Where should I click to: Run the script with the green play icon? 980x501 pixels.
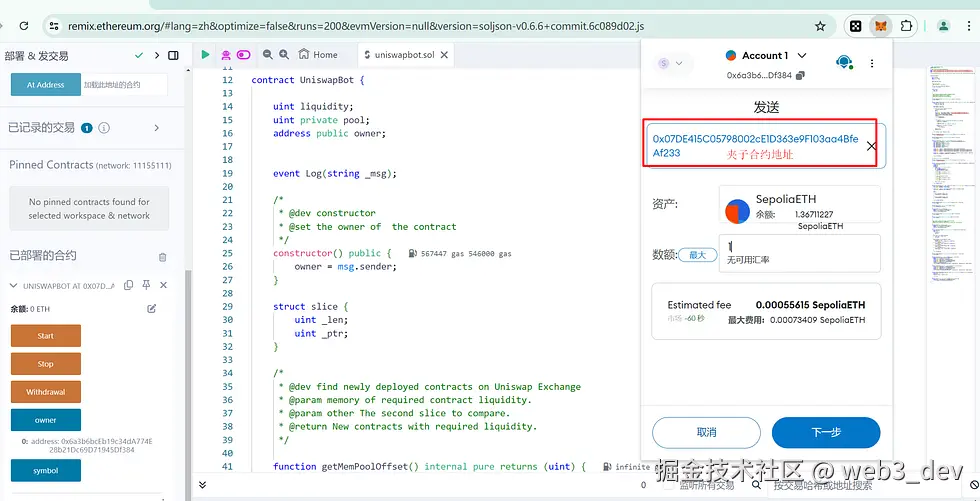pyautogui.click(x=205, y=55)
